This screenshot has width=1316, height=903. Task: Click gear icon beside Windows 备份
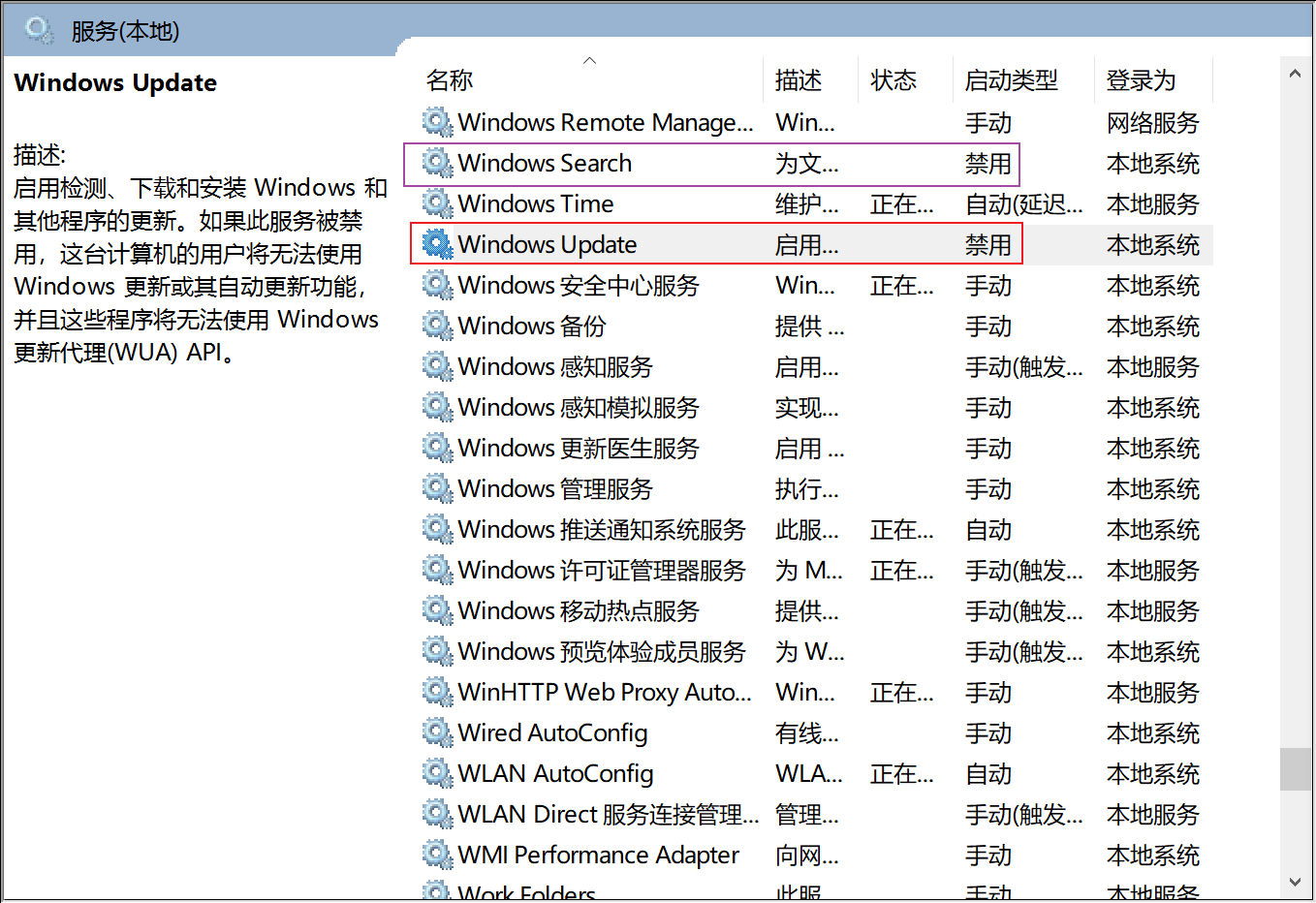(x=437, y=326)
